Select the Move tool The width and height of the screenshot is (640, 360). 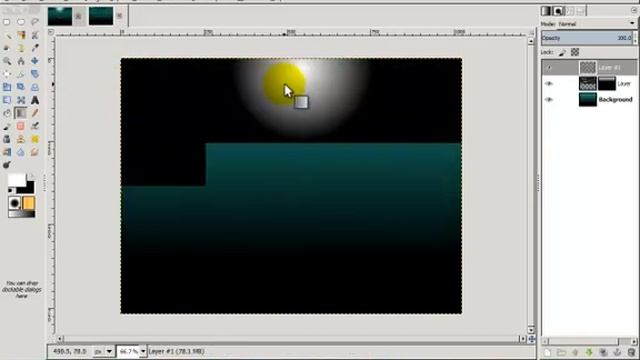tap(35, 61)
